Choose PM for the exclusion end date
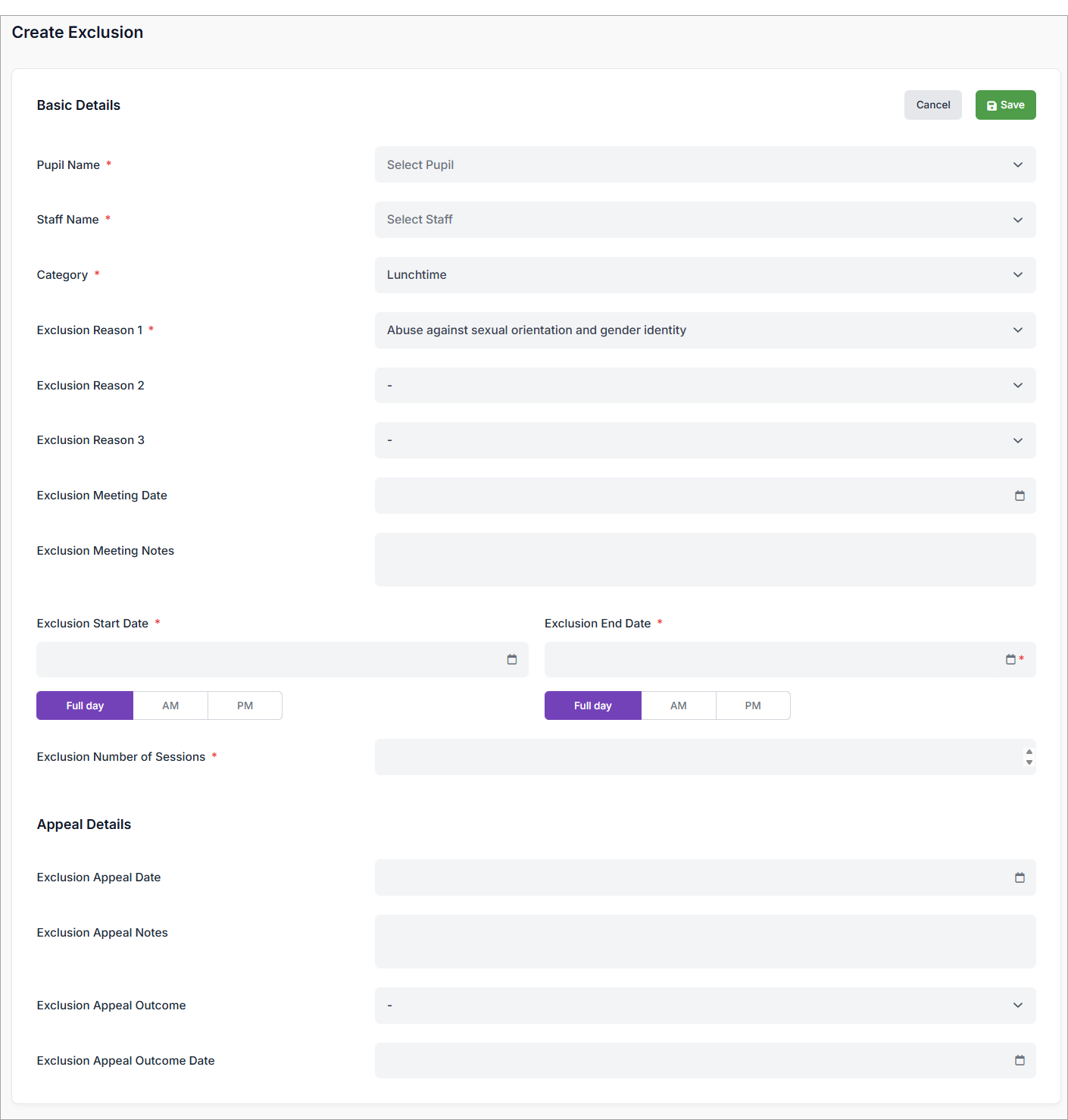This screenshot has width=1068, height=1120. 752,705
